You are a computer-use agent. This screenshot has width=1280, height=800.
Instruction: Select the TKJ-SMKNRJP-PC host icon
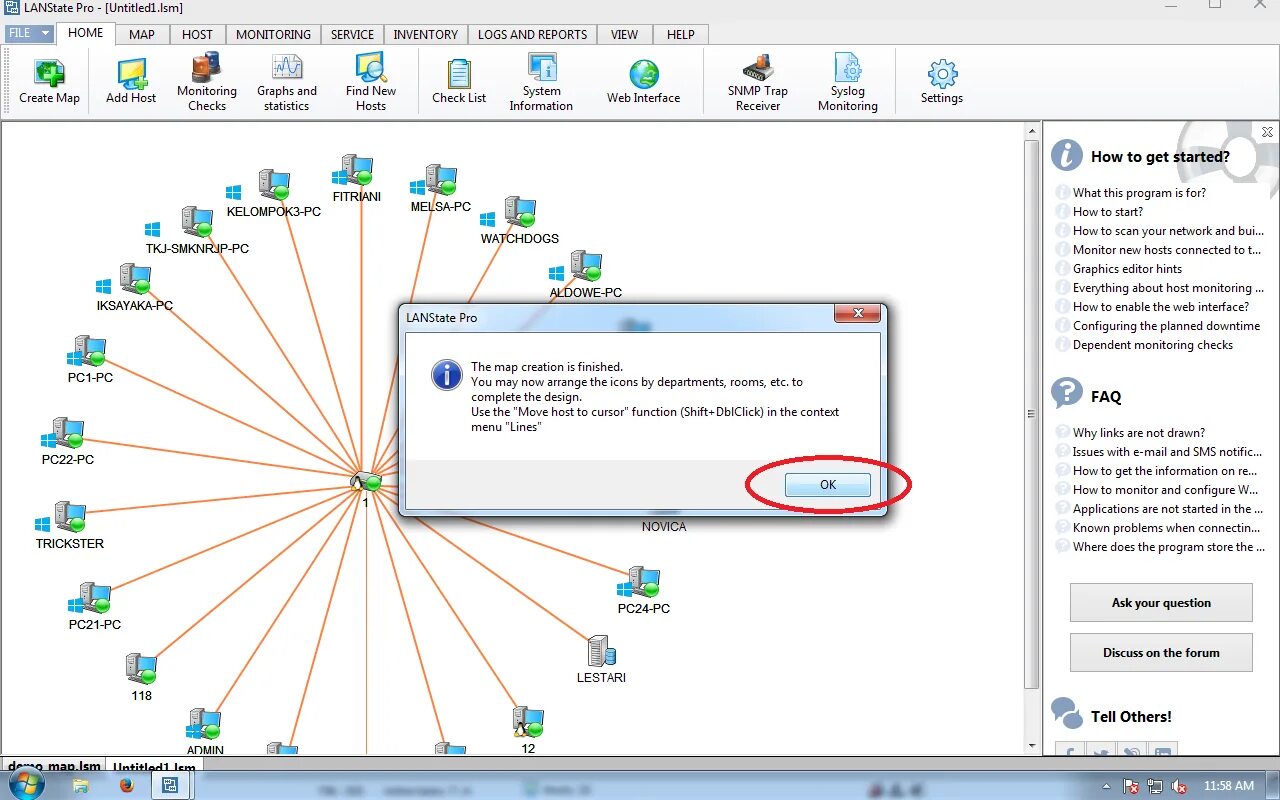(197, 222)
